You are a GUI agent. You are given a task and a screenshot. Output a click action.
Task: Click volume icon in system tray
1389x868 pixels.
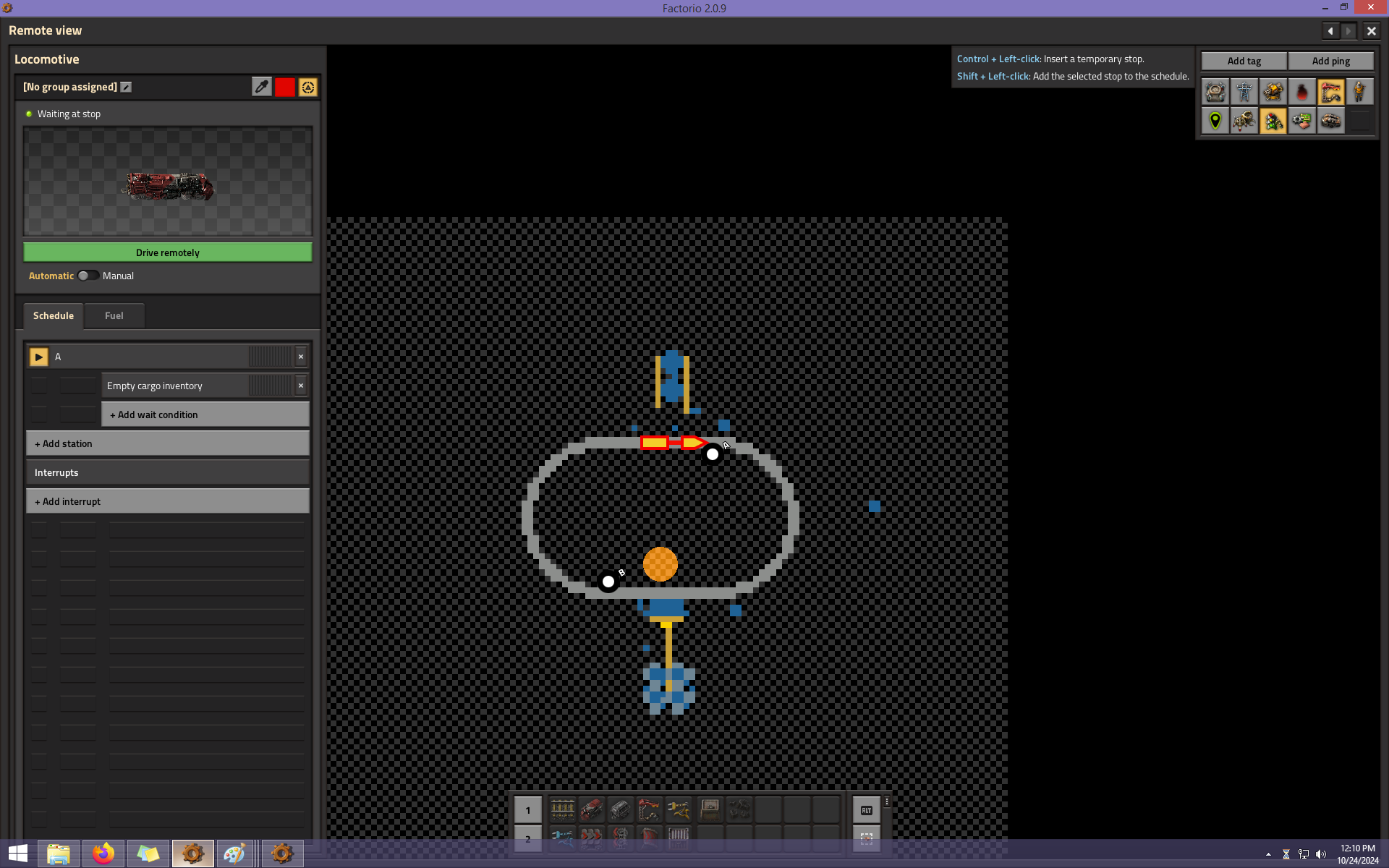pyautogui.click(x=1321, y=854)
